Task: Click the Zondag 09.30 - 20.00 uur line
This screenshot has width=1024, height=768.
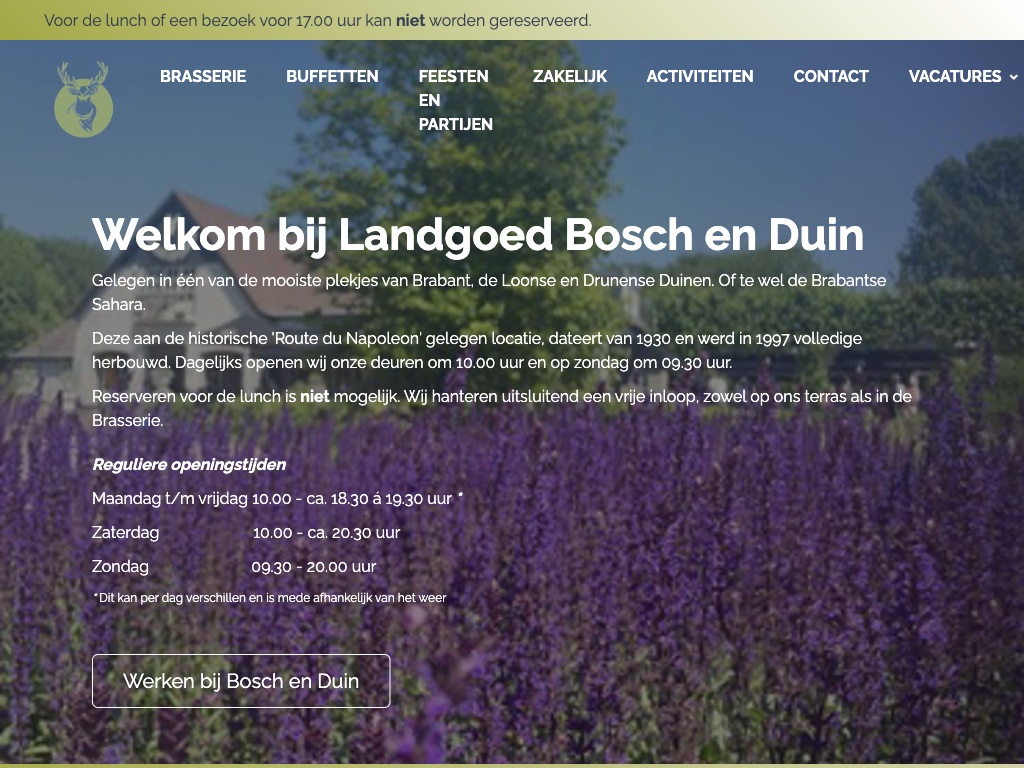Action: 234,566
